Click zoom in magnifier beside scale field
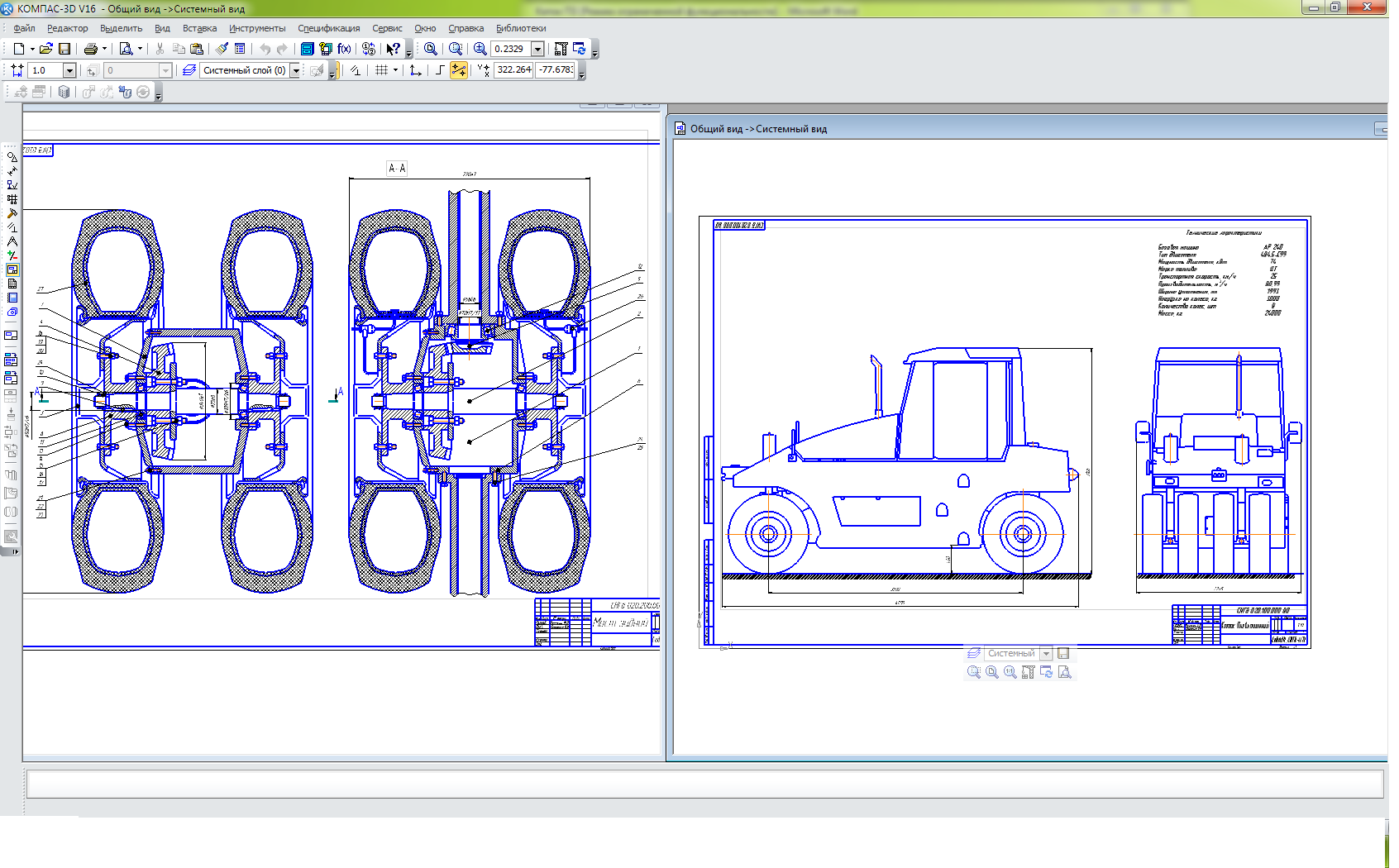Viewport: 1399px width, 868px height. click(x=480, y=49)
